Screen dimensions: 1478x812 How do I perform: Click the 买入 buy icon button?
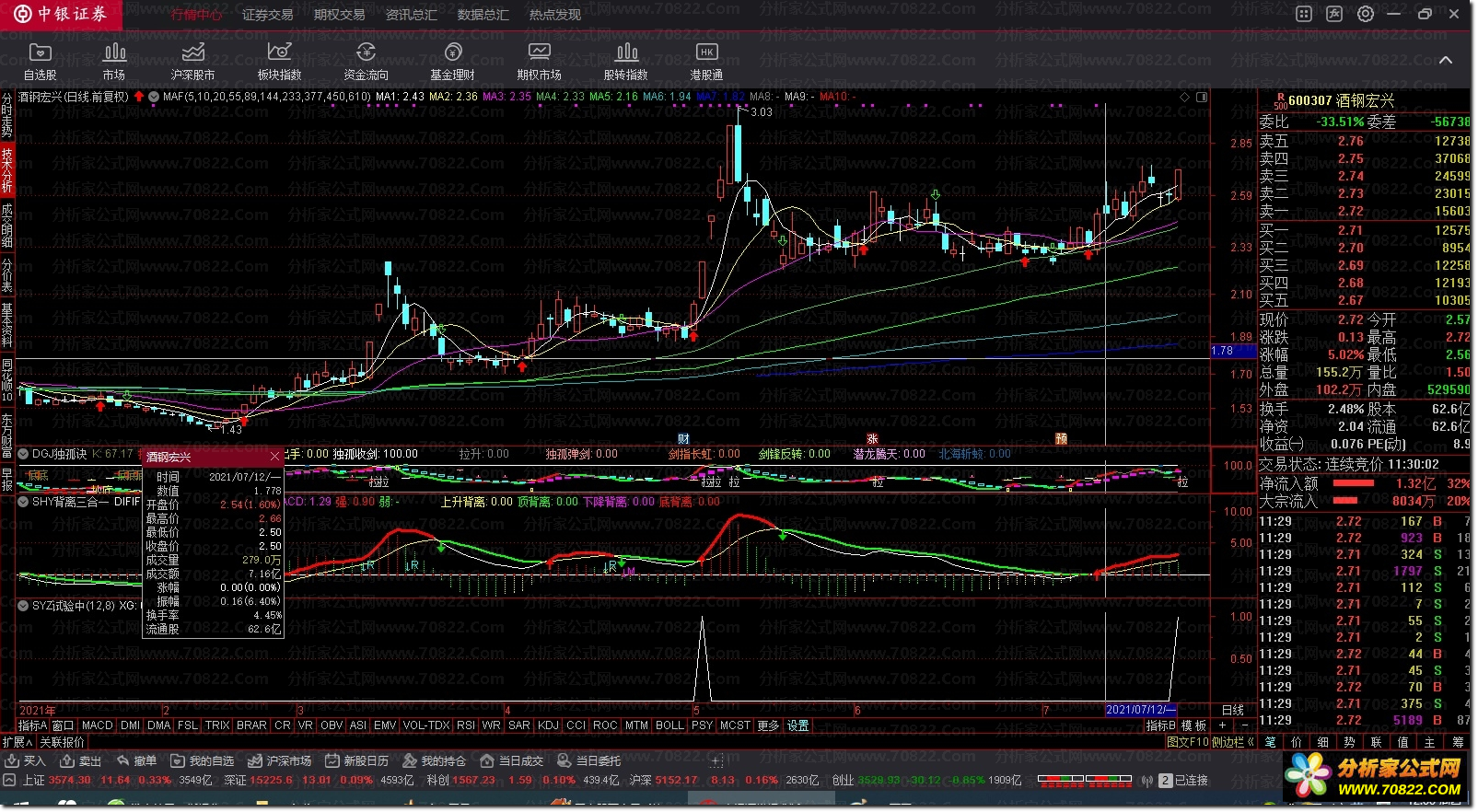25,761
